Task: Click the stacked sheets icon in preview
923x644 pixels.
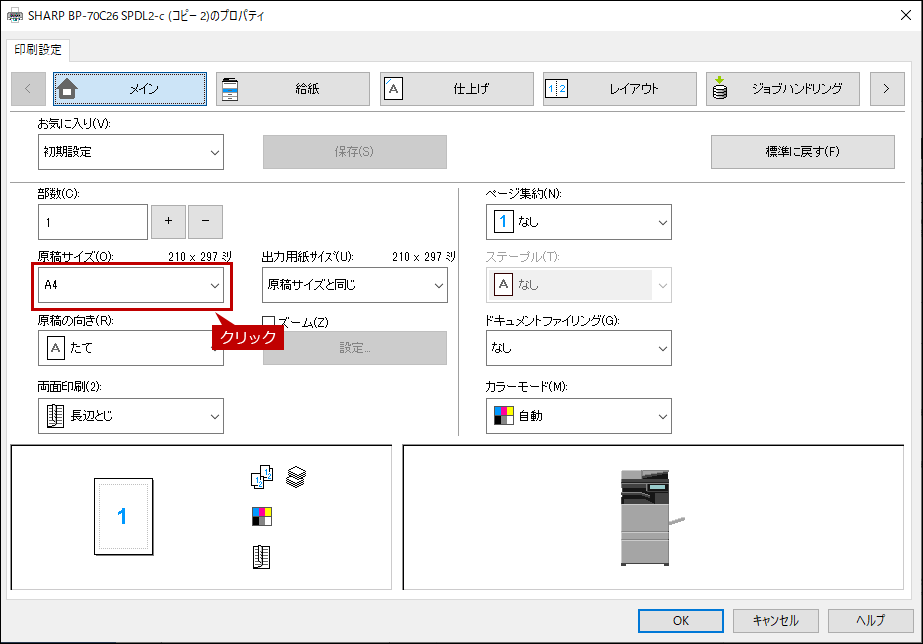Action: (296, 477)
